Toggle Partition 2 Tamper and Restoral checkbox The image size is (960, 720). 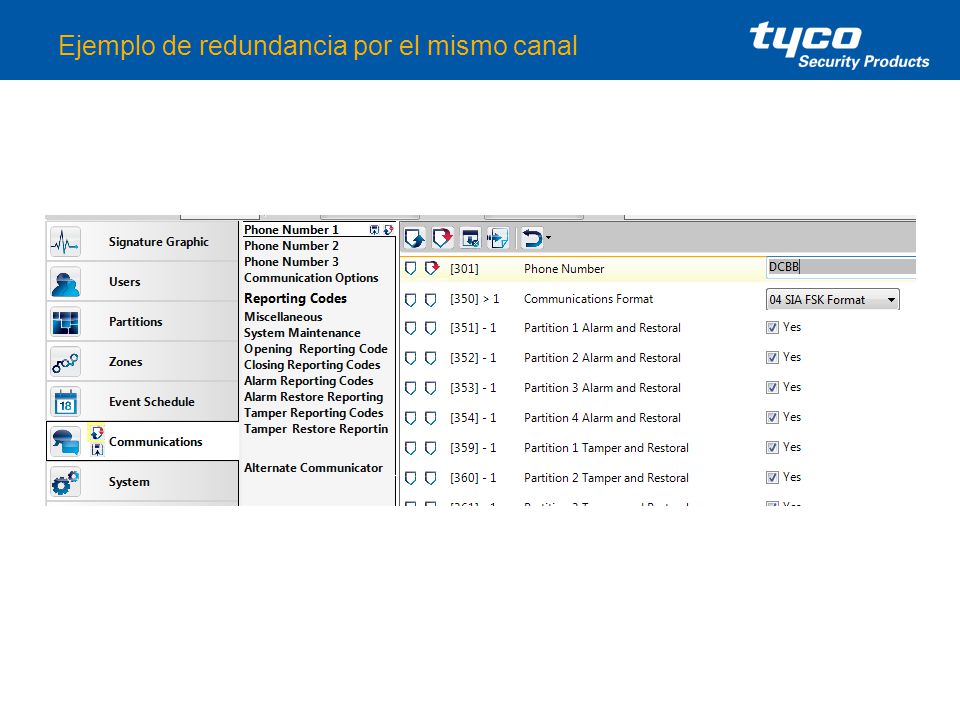[772, 478]
